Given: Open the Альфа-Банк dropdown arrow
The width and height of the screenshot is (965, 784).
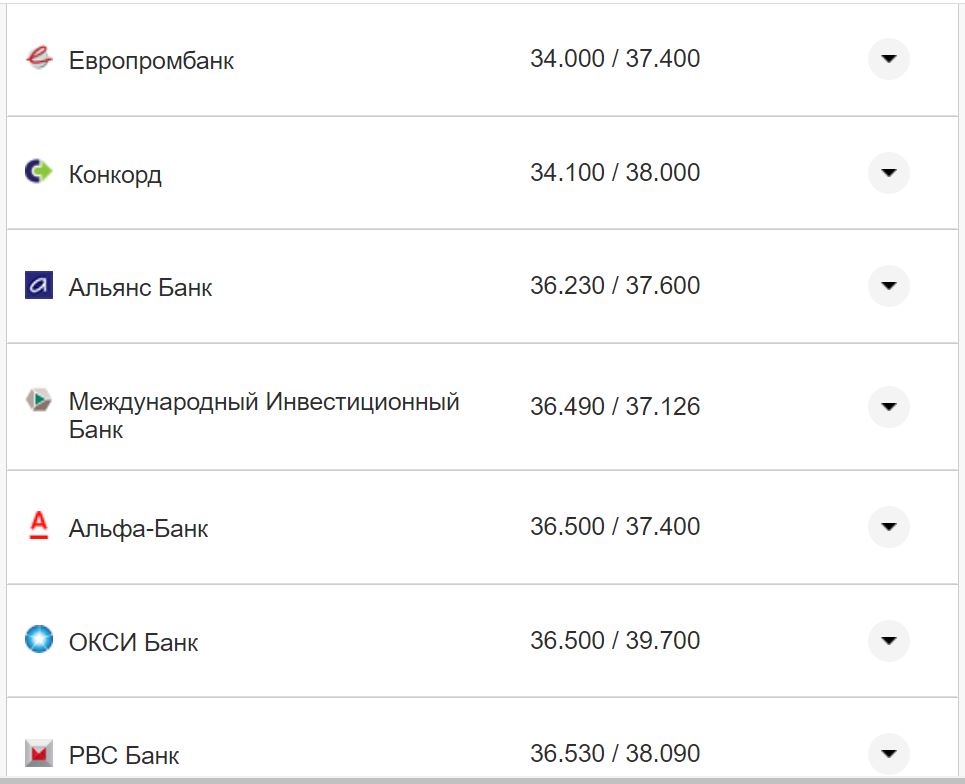Looking at the screenshot, I should point(888,527).
